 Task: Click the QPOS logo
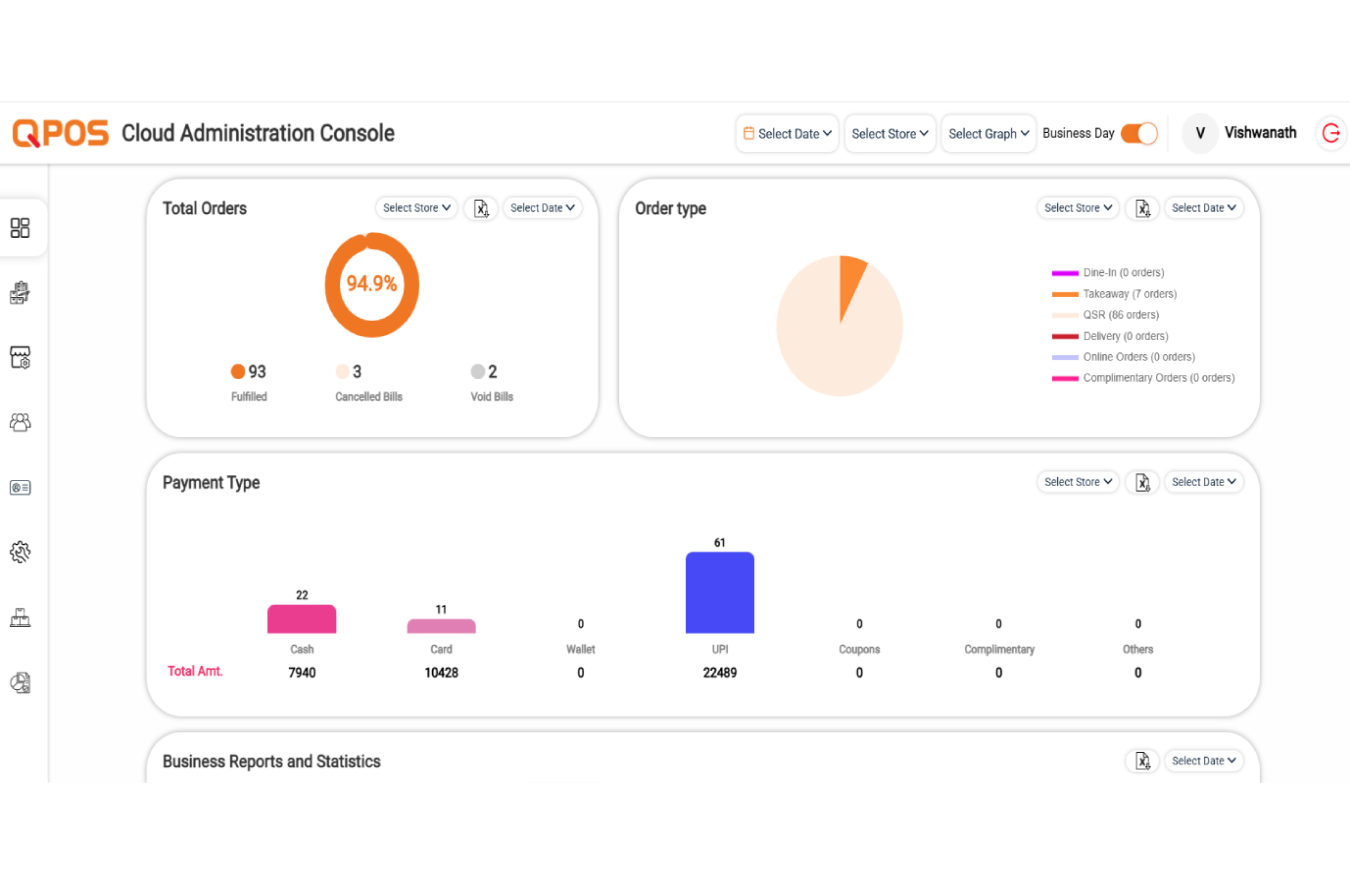(x=60, y=133)
